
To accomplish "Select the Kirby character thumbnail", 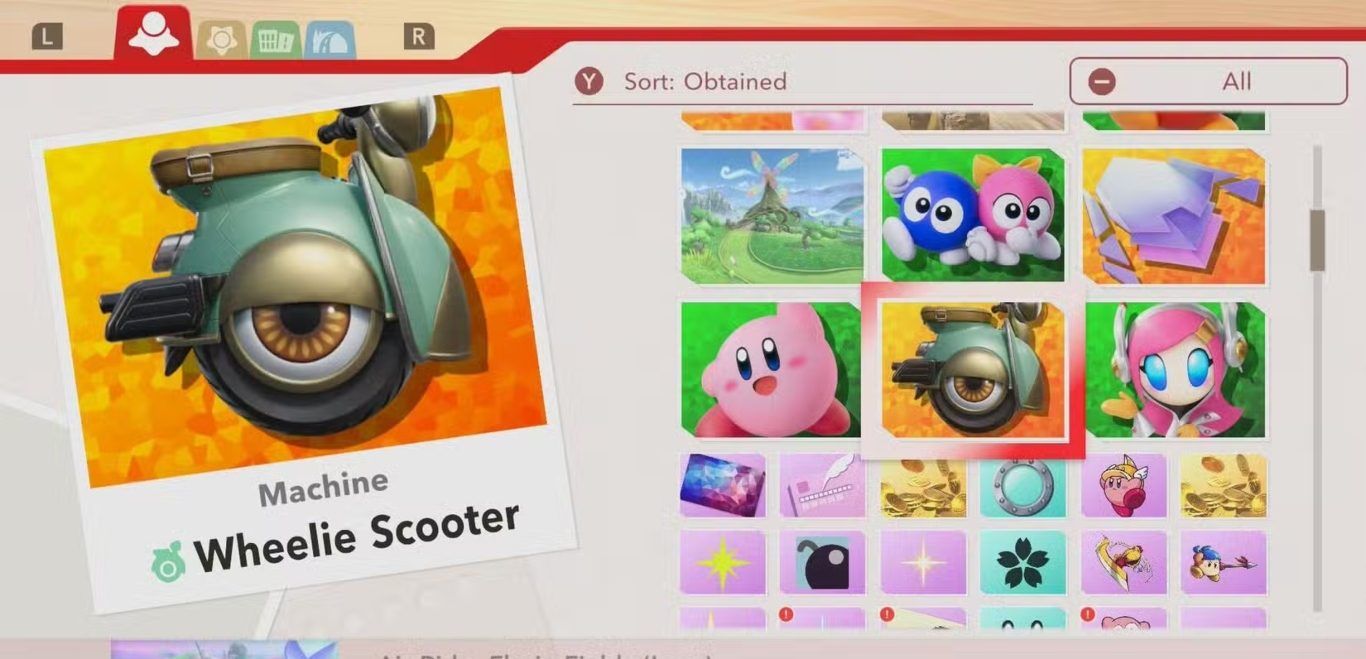I will tap(772, 370).
